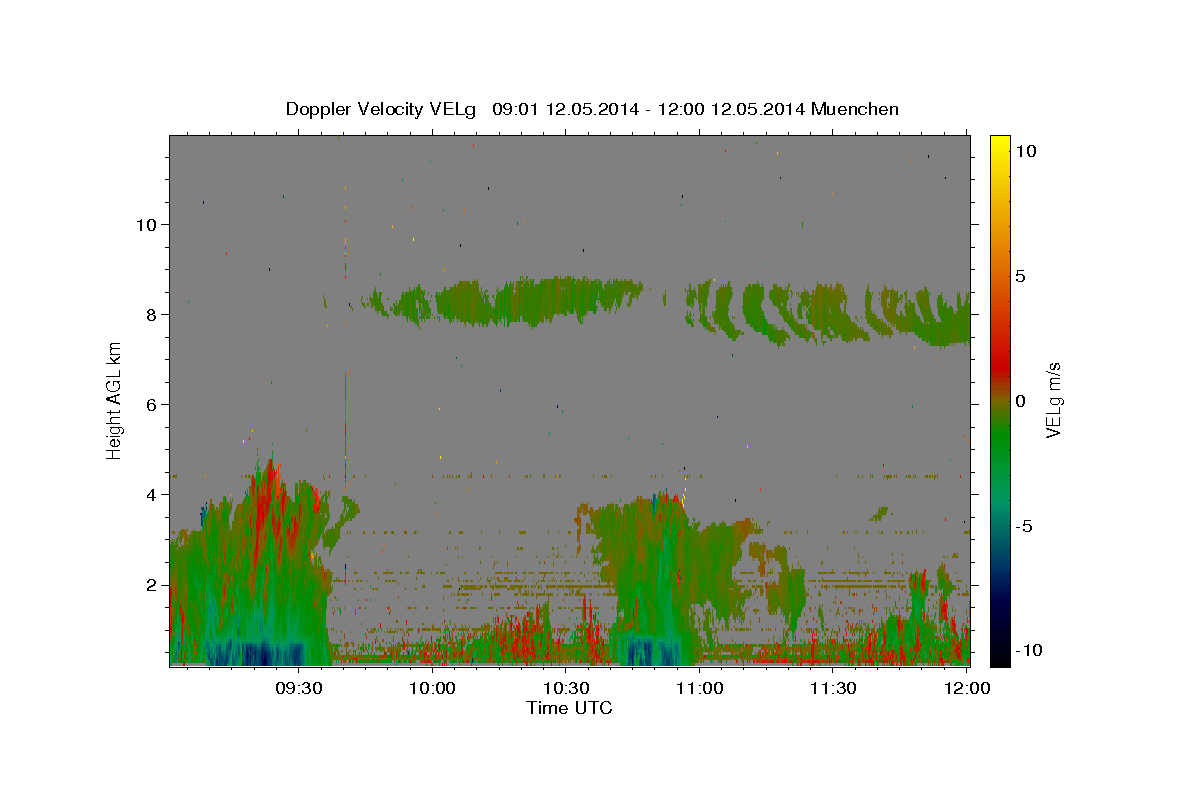Click the height tick label 10
1200x800 pixels.
point(145,224)
